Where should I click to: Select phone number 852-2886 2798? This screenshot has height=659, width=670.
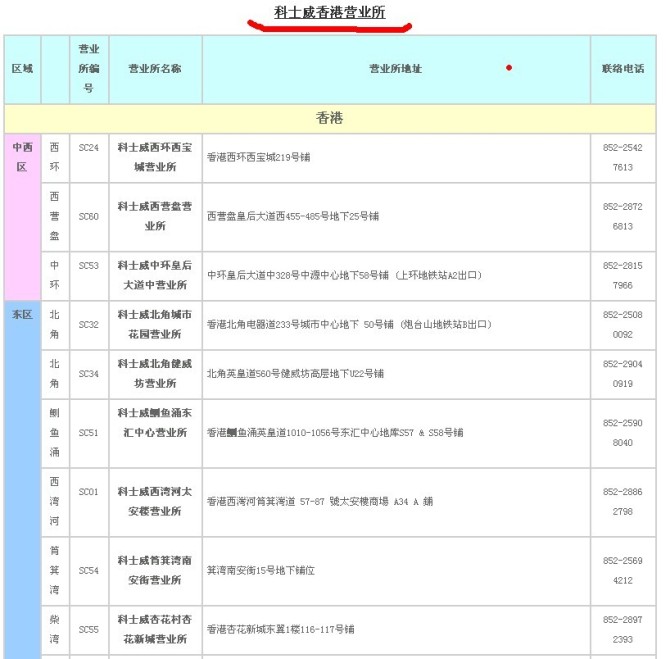click(623, 502)
